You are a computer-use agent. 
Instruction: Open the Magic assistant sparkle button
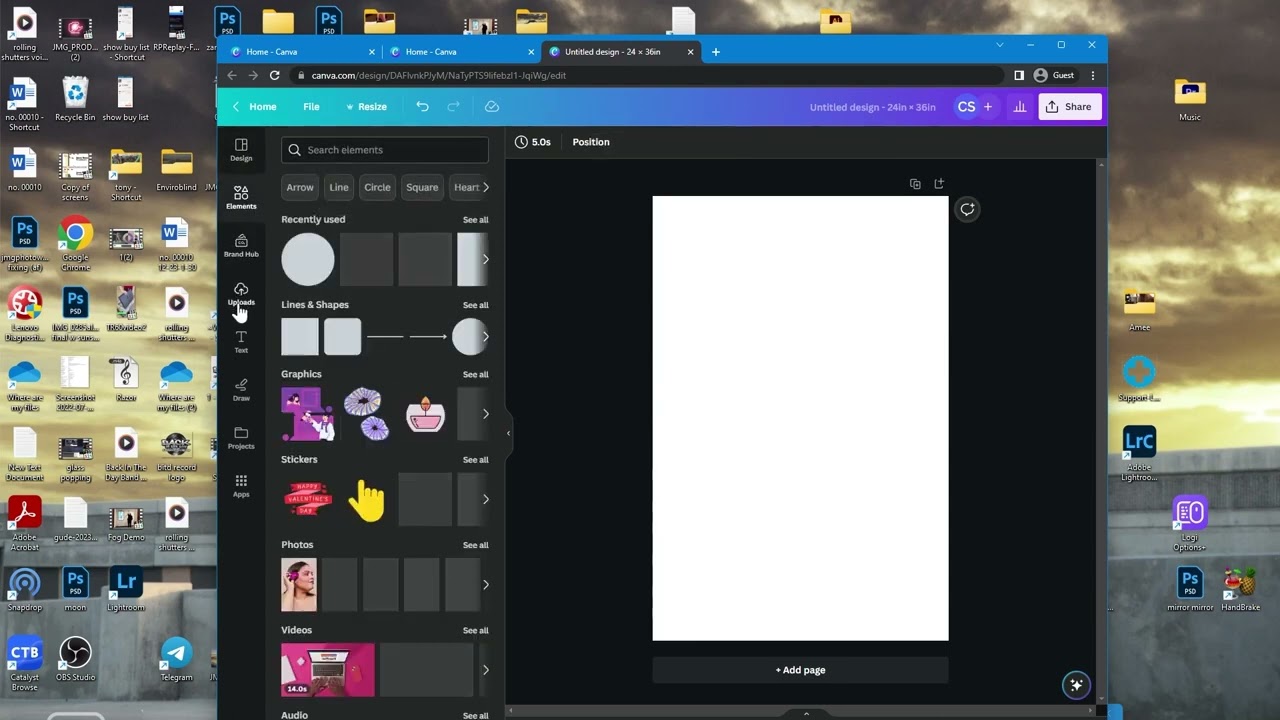1076,685
